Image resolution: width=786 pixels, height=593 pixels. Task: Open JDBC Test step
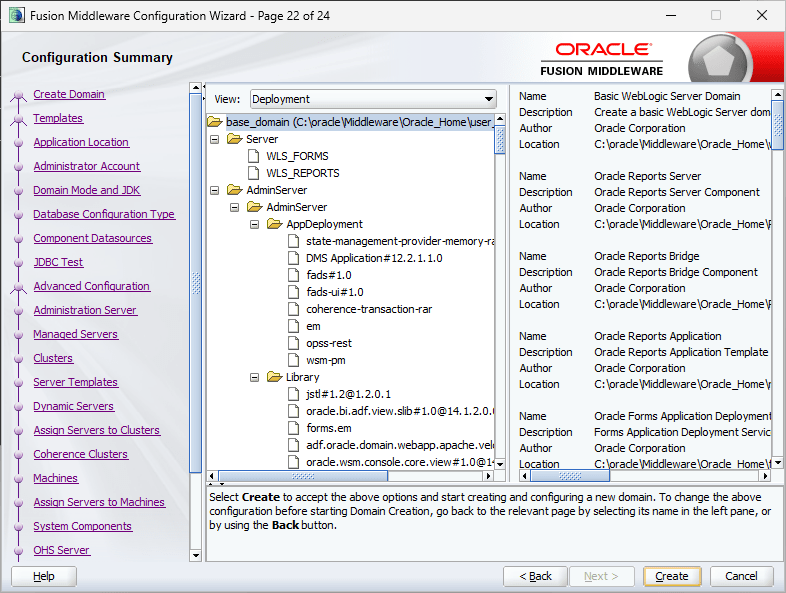(x=58, y=262)
